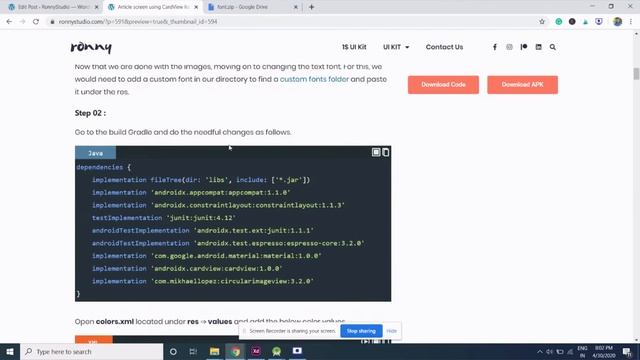This screenshot has width=640, height=360.
Task: Show hidden system tray icons
Action: coord(540,351)
